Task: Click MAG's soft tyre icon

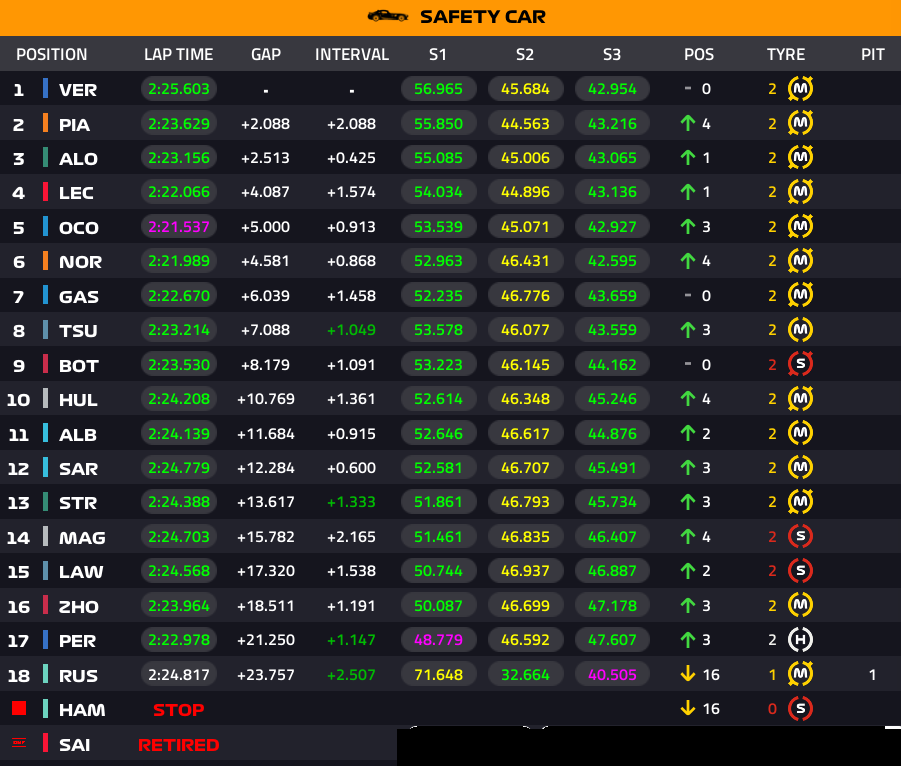Action: [800, 536]
